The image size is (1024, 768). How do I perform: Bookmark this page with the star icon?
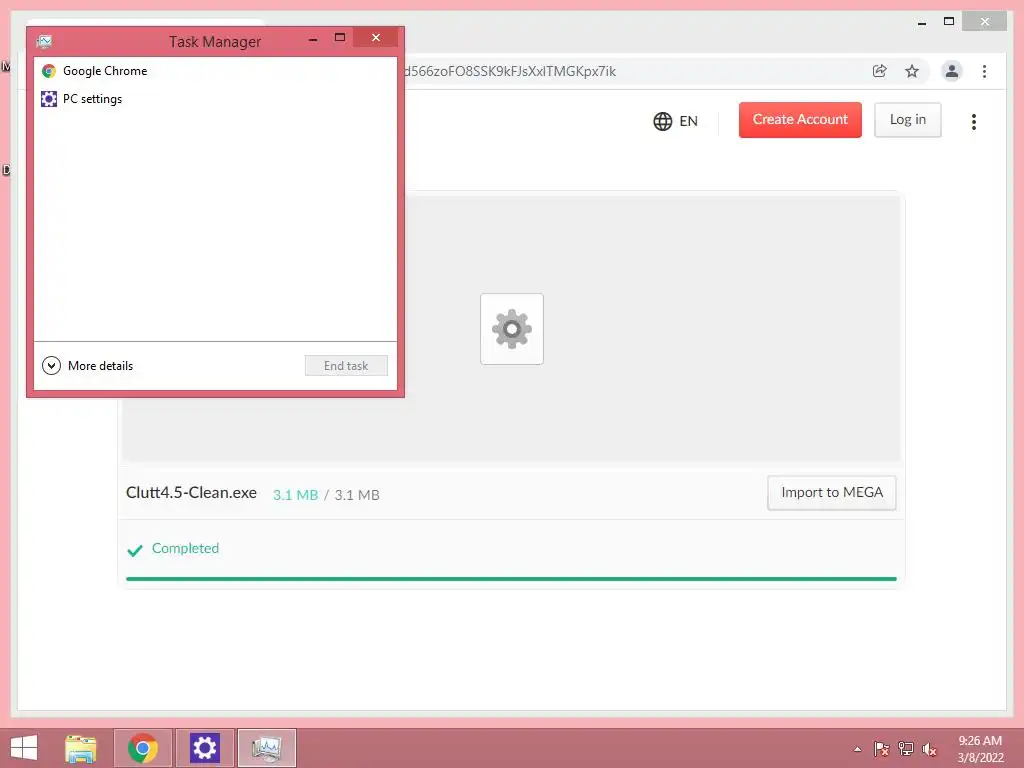point(912,71)
